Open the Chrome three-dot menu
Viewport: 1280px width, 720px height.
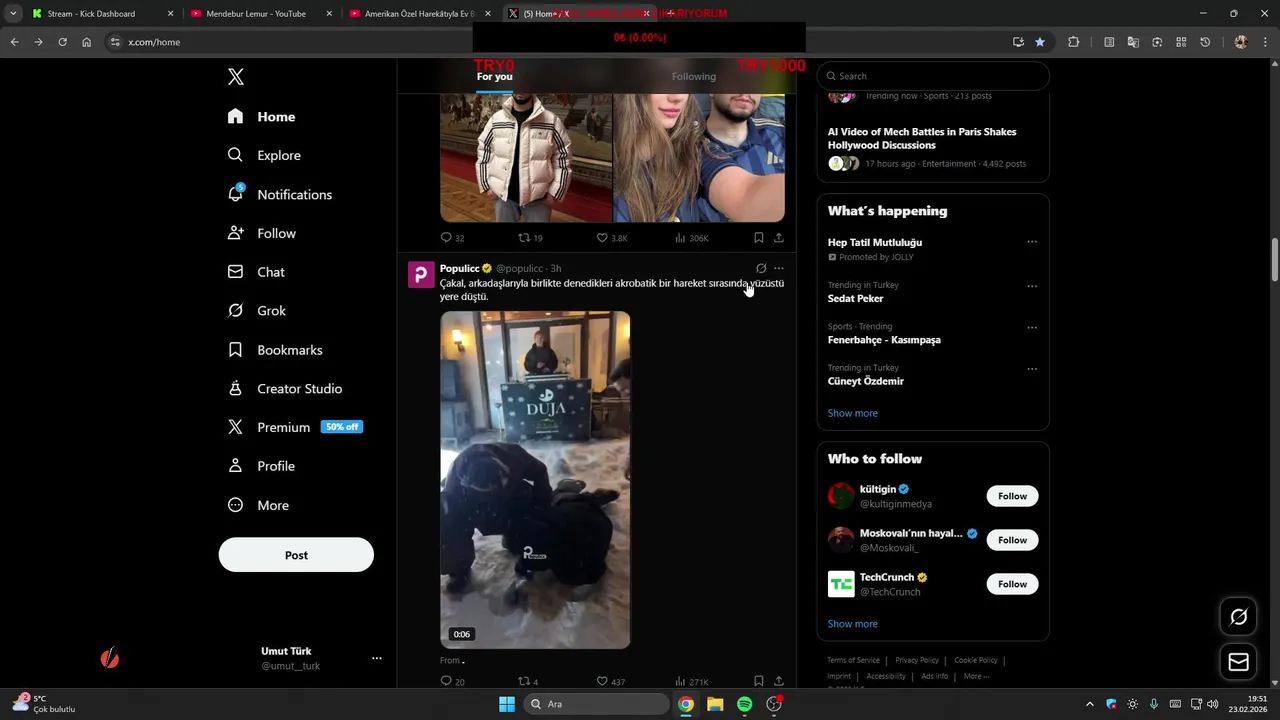coord(1265,42)
